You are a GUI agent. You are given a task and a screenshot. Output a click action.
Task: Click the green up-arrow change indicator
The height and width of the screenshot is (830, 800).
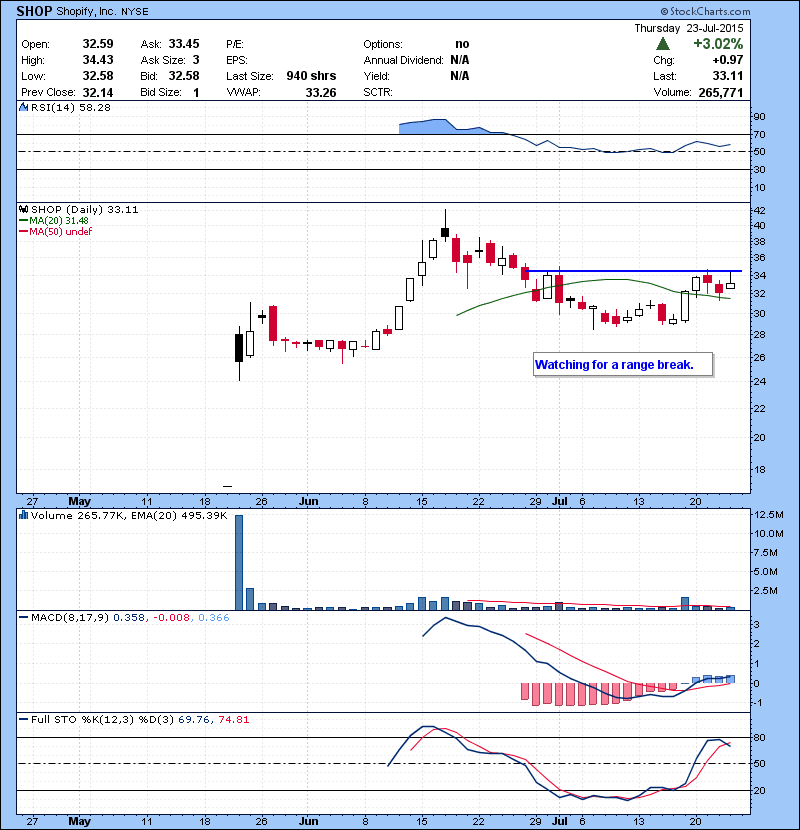point(662,43)
